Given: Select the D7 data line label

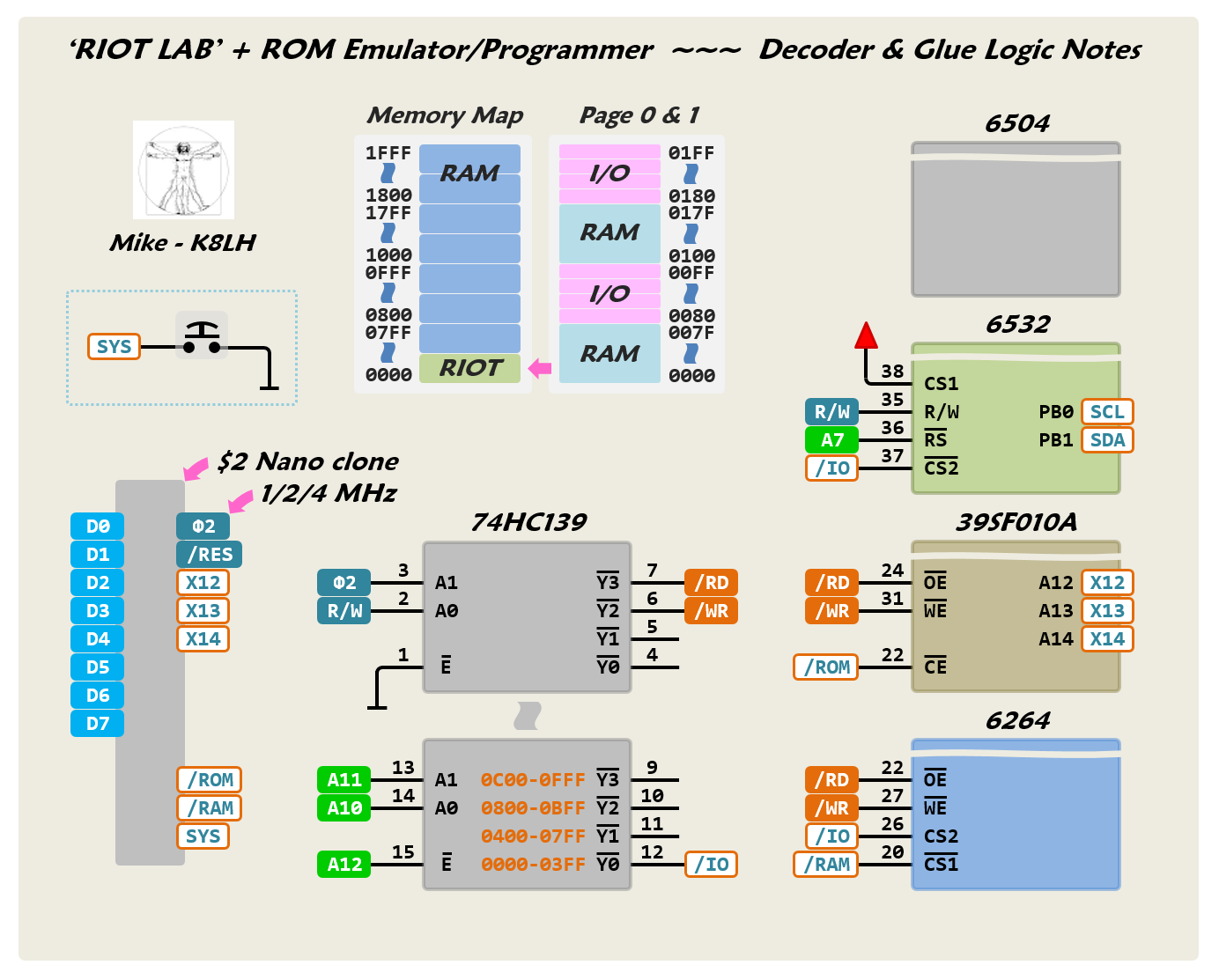Looking at the screenshot, I should pos(97,724).
